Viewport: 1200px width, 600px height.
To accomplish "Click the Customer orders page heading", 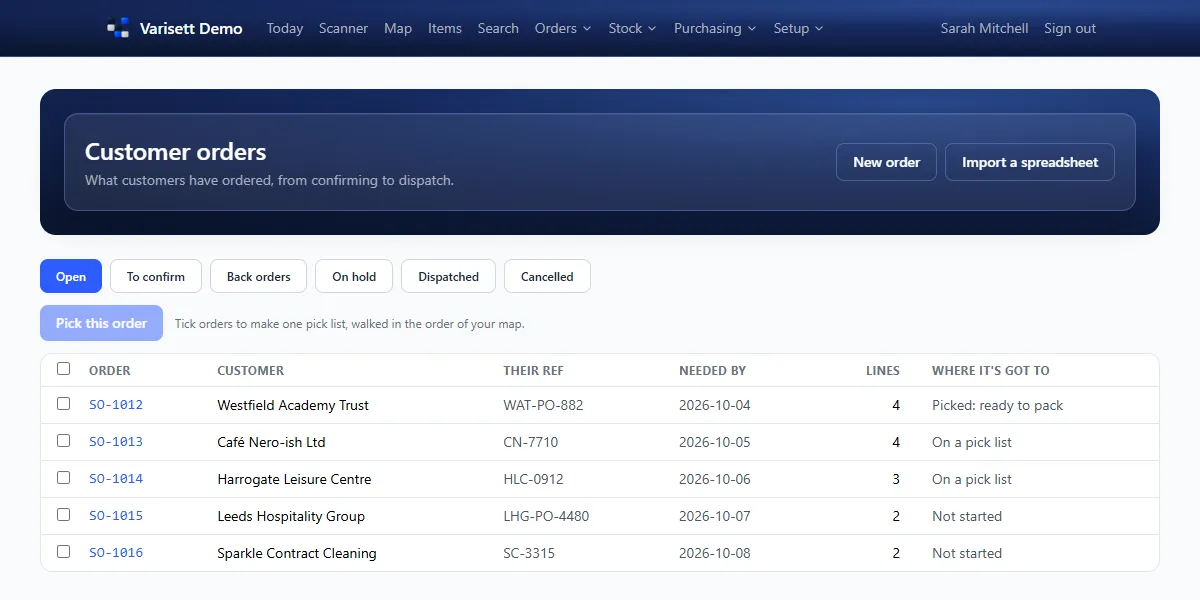I will pyautogui.click(x=176, y=152).
